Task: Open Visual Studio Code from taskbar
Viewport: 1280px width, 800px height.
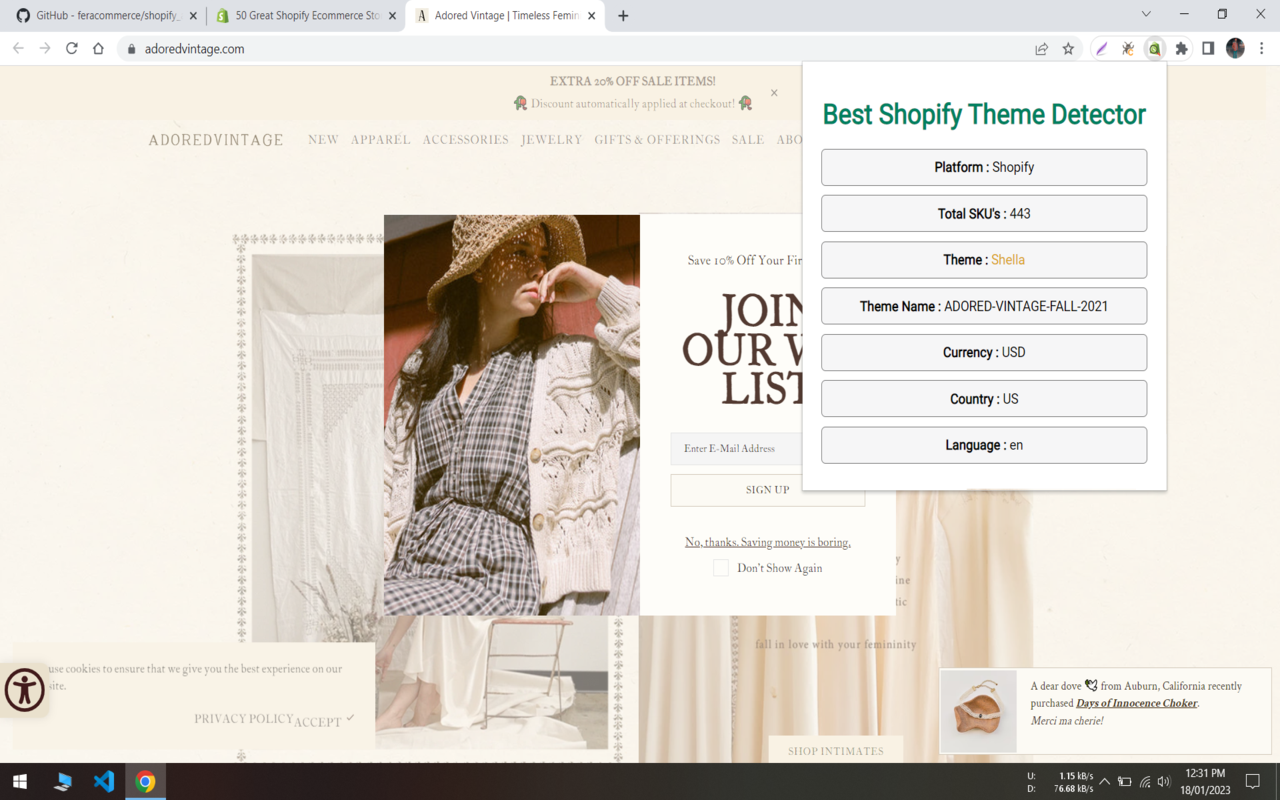Action: click(x=104, y=781)
